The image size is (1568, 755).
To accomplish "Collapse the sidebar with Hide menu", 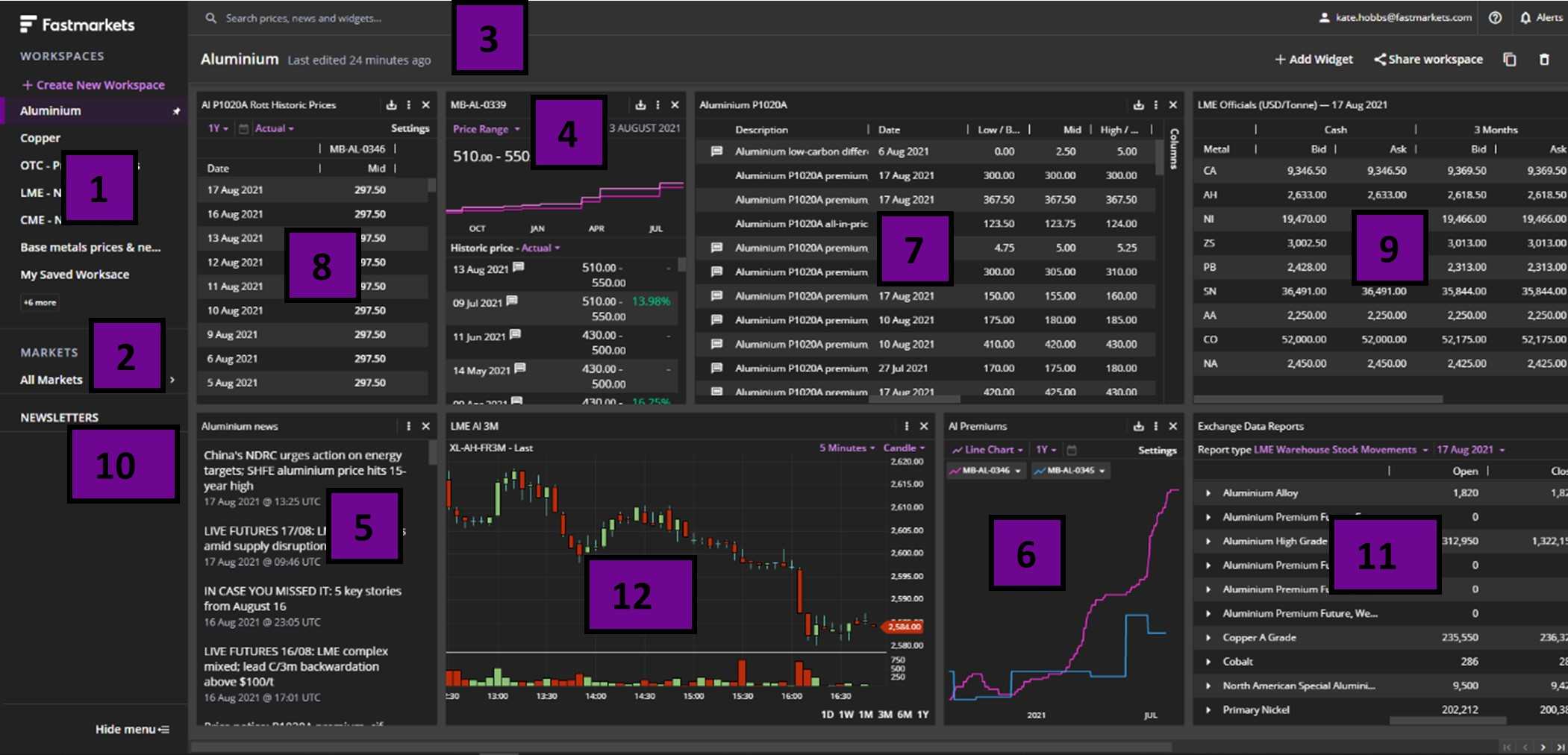I will (x=131, y=729).
